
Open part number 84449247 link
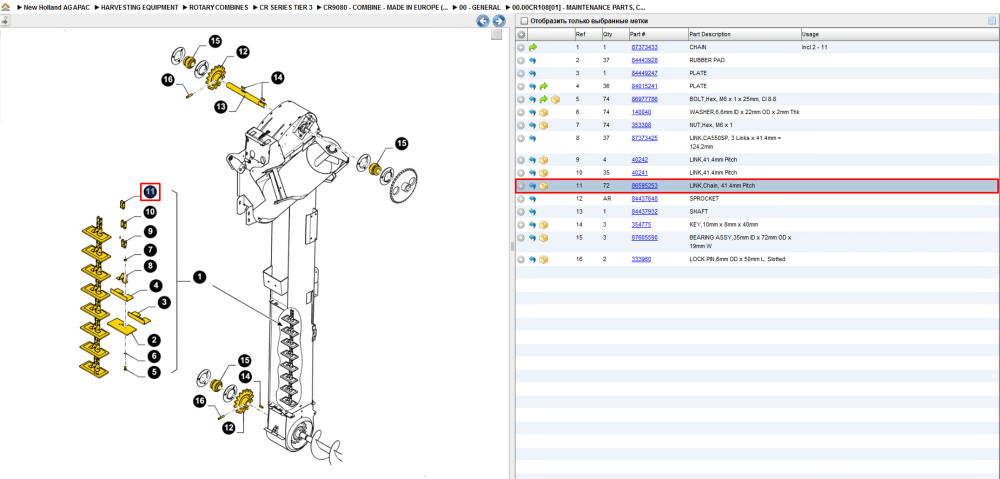point(644,73)
